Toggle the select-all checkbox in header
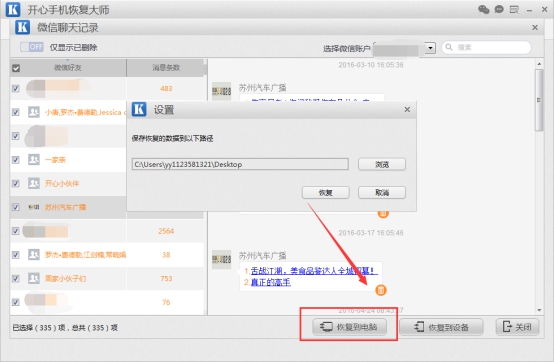 pyautogui.click(x=16, y=68)
